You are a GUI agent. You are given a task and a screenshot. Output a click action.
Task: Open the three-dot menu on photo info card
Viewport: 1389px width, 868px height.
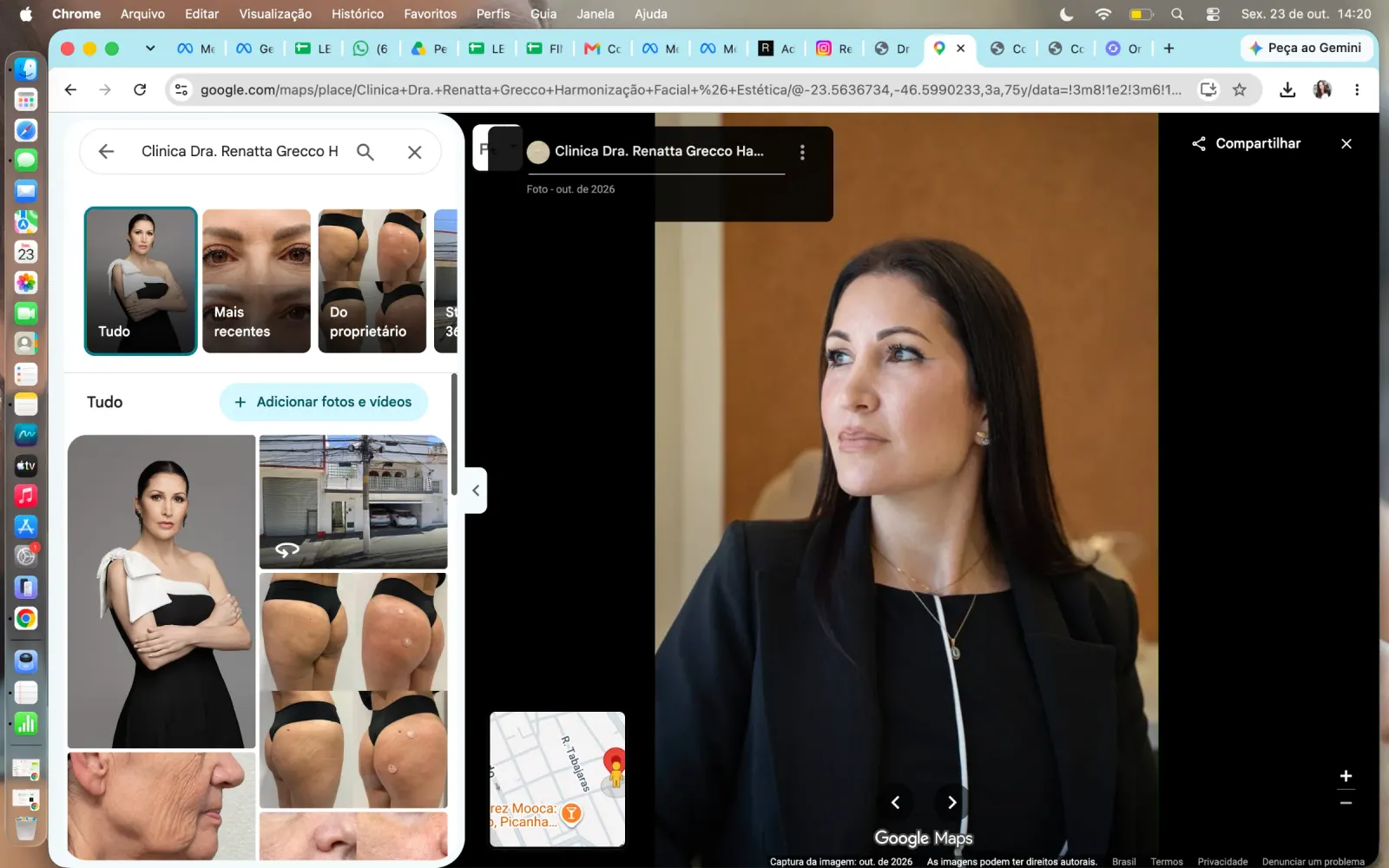pos(802,152)
